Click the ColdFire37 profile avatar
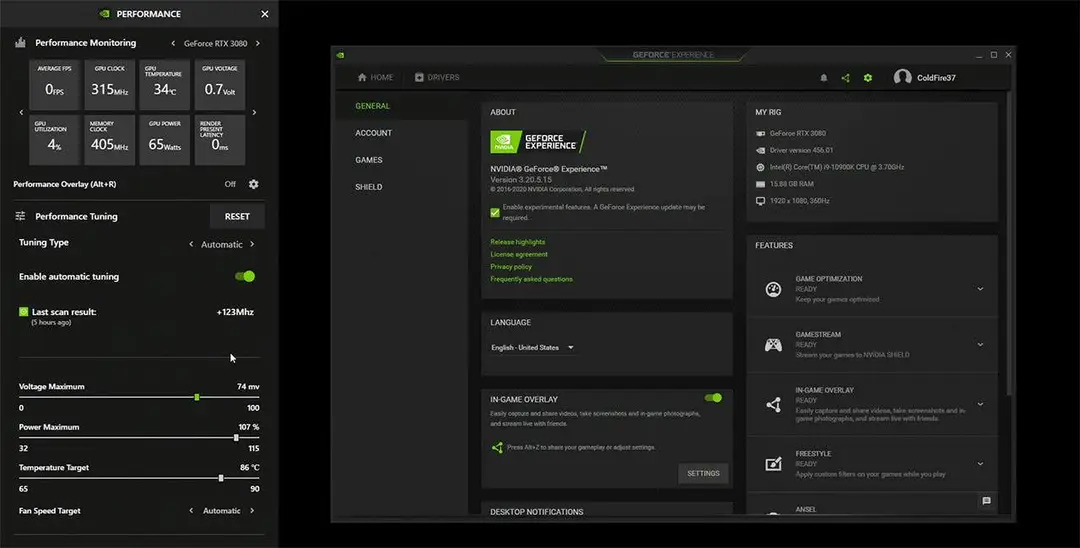1080x548 pixels. [902, 77]
